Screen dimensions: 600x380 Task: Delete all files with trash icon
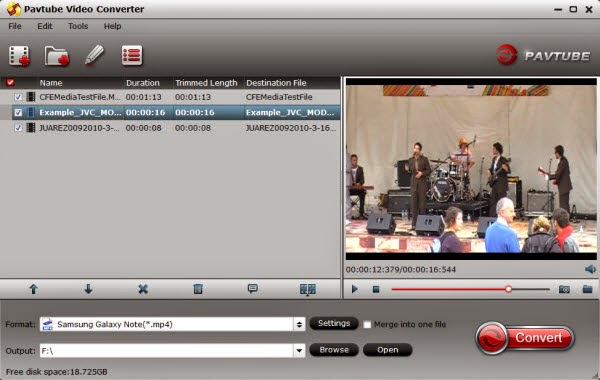[198, 289]
